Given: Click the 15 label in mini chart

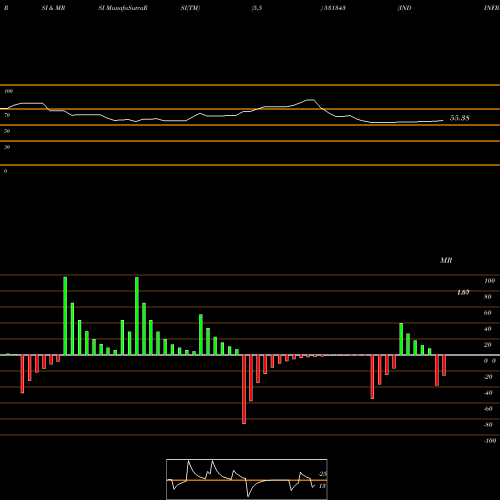Looking at the screenshot, I should [x=322, y=486].
